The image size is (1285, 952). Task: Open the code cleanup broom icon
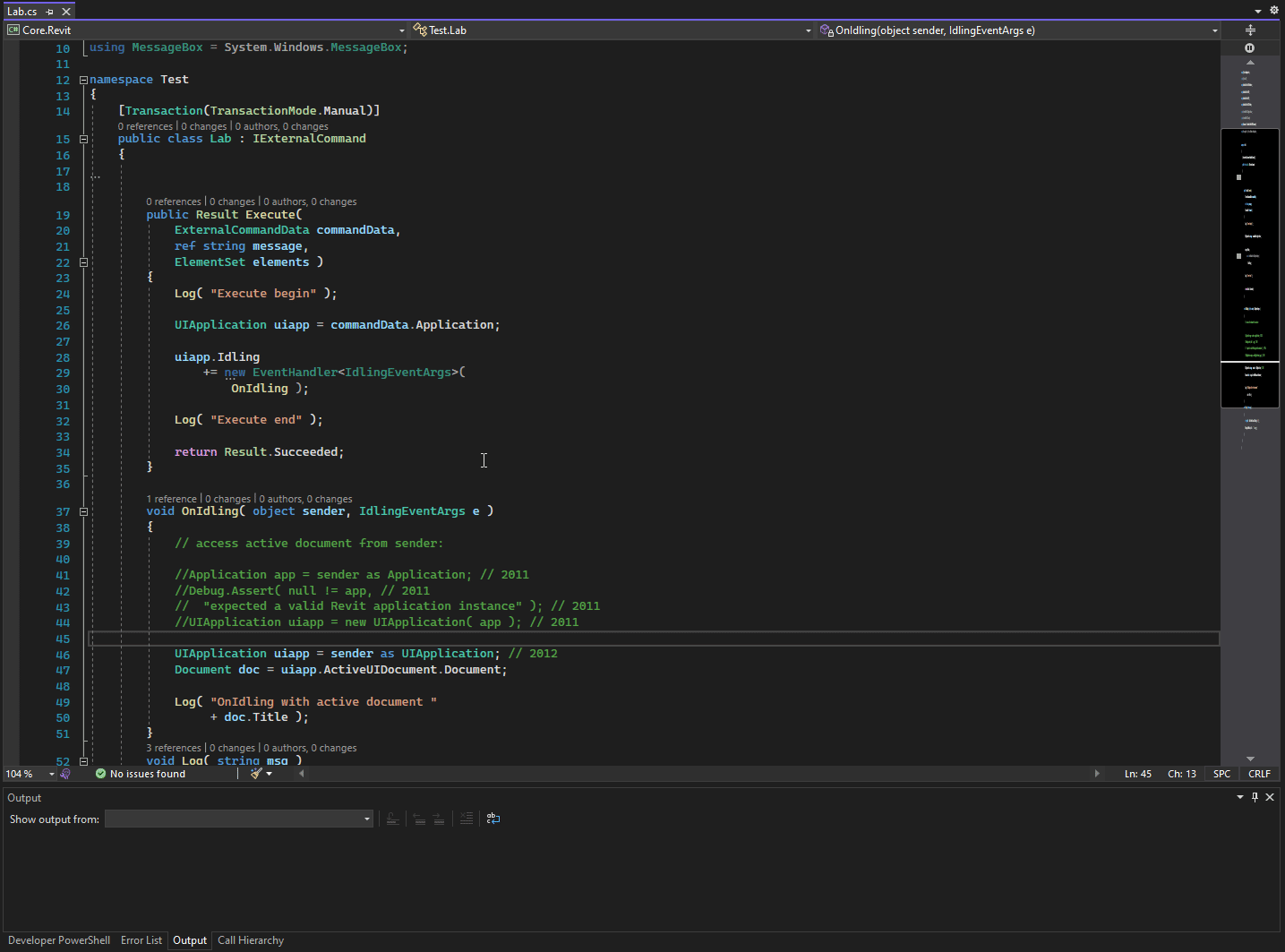(257, 774)
